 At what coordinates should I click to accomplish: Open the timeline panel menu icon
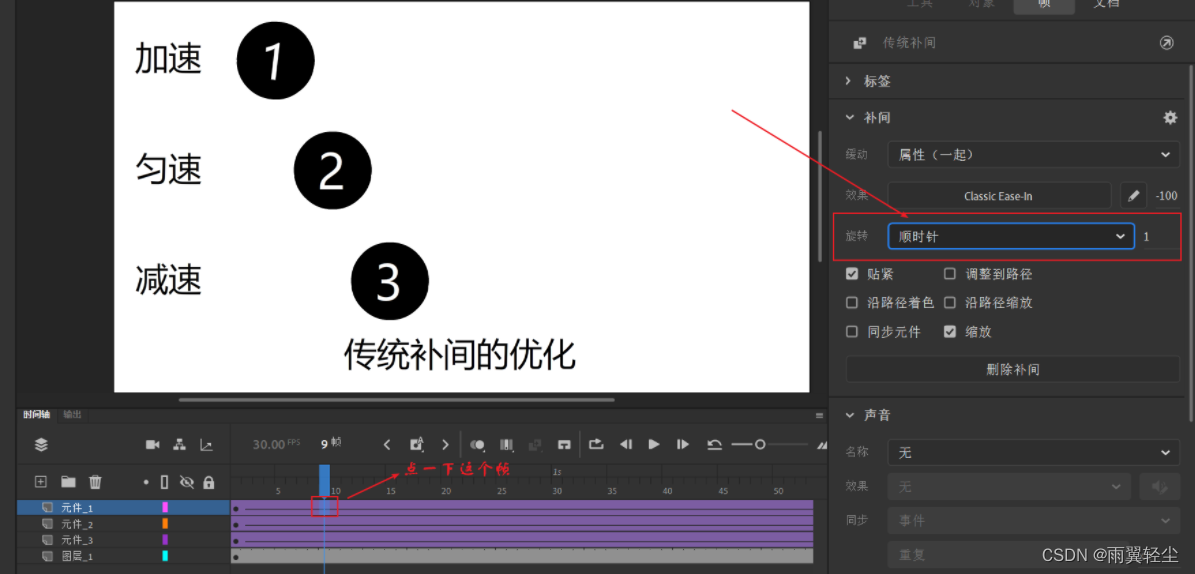819,415
